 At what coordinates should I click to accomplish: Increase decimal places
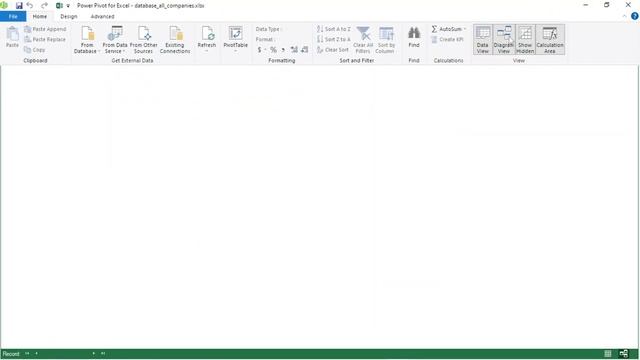[294, 50]
